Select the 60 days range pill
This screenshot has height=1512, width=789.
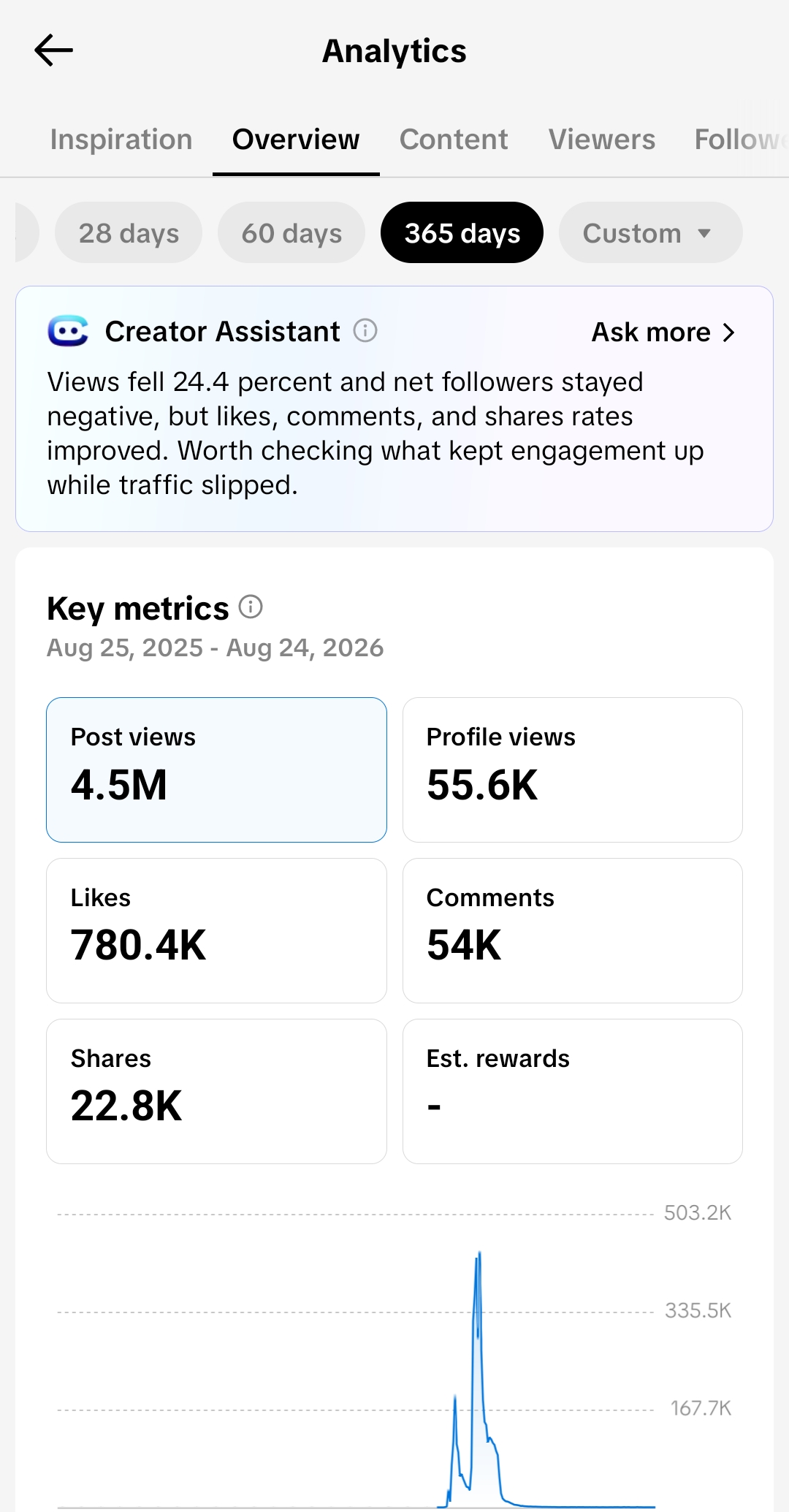click(x=291, y=233)
